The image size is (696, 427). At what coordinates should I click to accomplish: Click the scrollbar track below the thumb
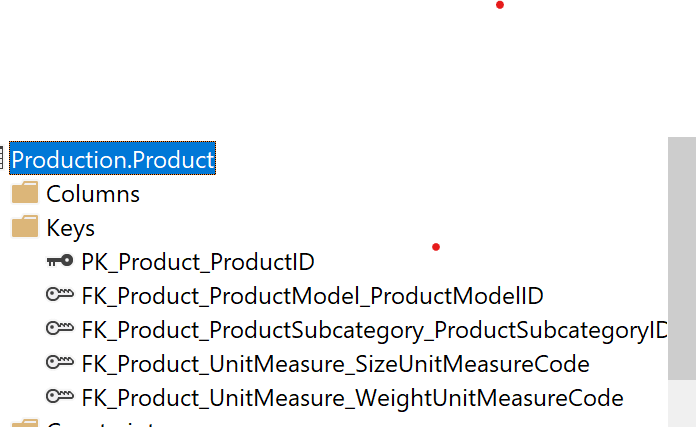[x=682, y=403]
